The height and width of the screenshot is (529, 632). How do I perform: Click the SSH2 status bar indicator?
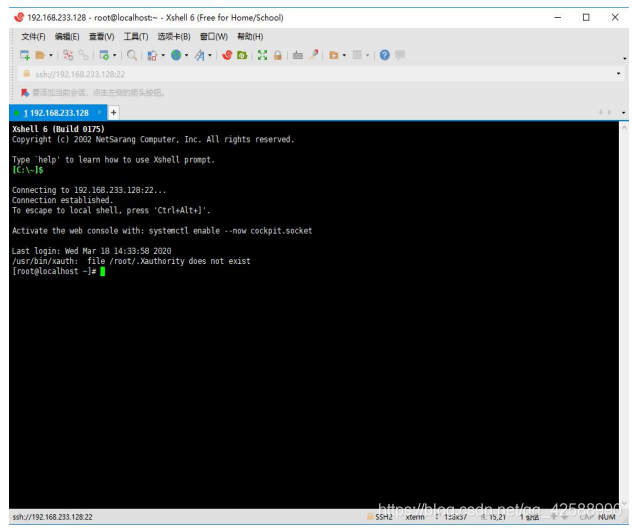pyautogui.click(x=380, y=517)
